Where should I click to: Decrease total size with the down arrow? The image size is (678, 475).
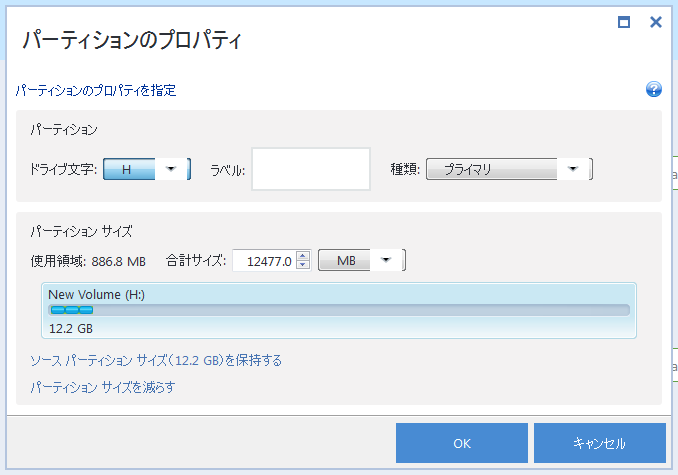point(303,266)
